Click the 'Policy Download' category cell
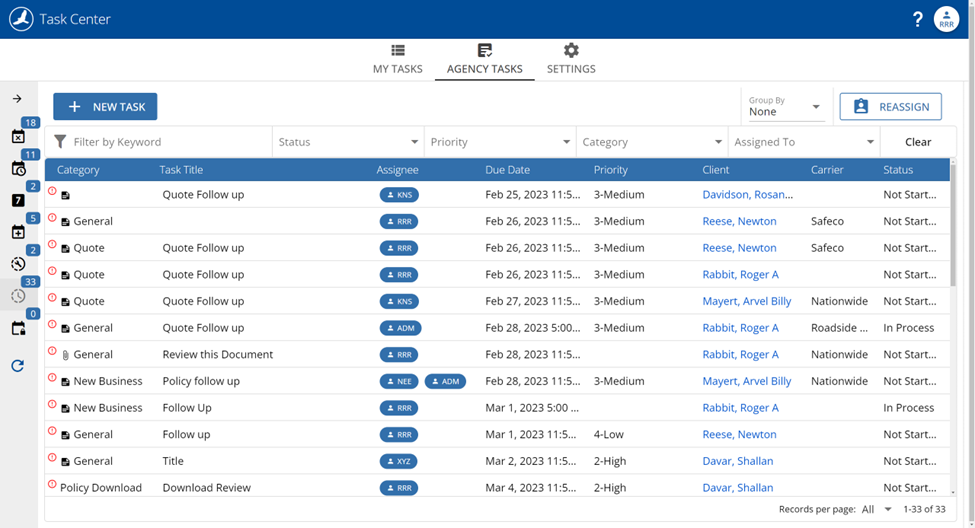The width and height of the screenshot is (975, 528). [101, 488]
